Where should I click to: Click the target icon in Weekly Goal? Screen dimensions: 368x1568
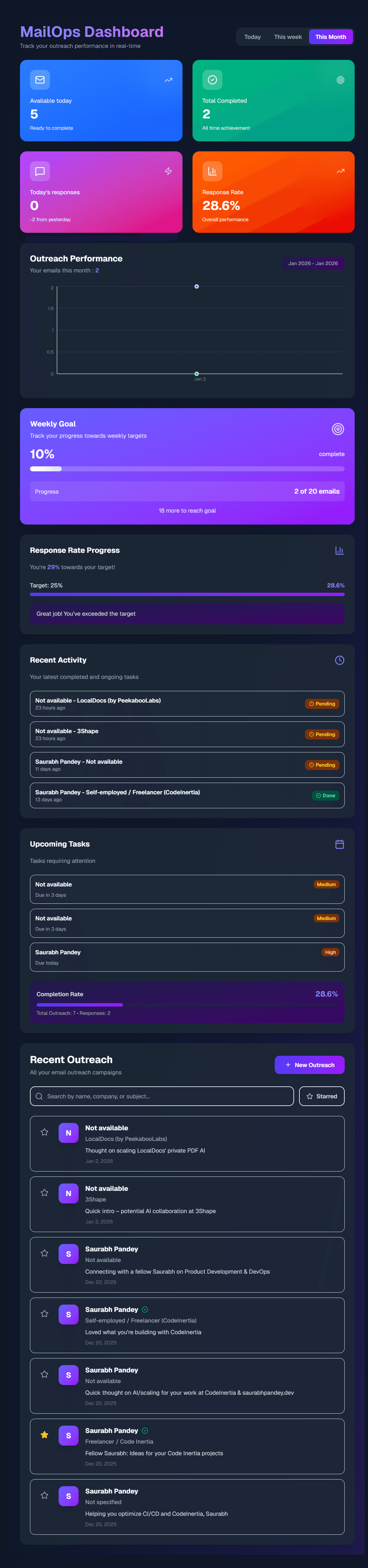click(x=338, y=429)
